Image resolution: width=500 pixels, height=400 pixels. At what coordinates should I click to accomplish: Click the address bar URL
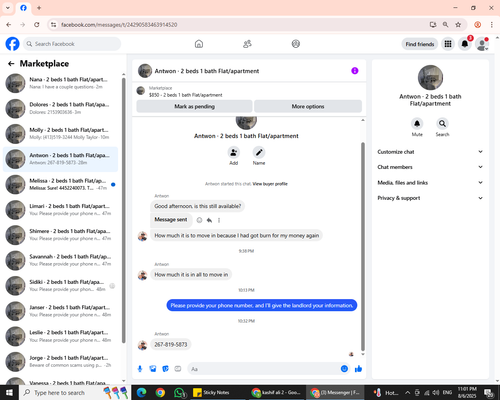click(119, 25)
